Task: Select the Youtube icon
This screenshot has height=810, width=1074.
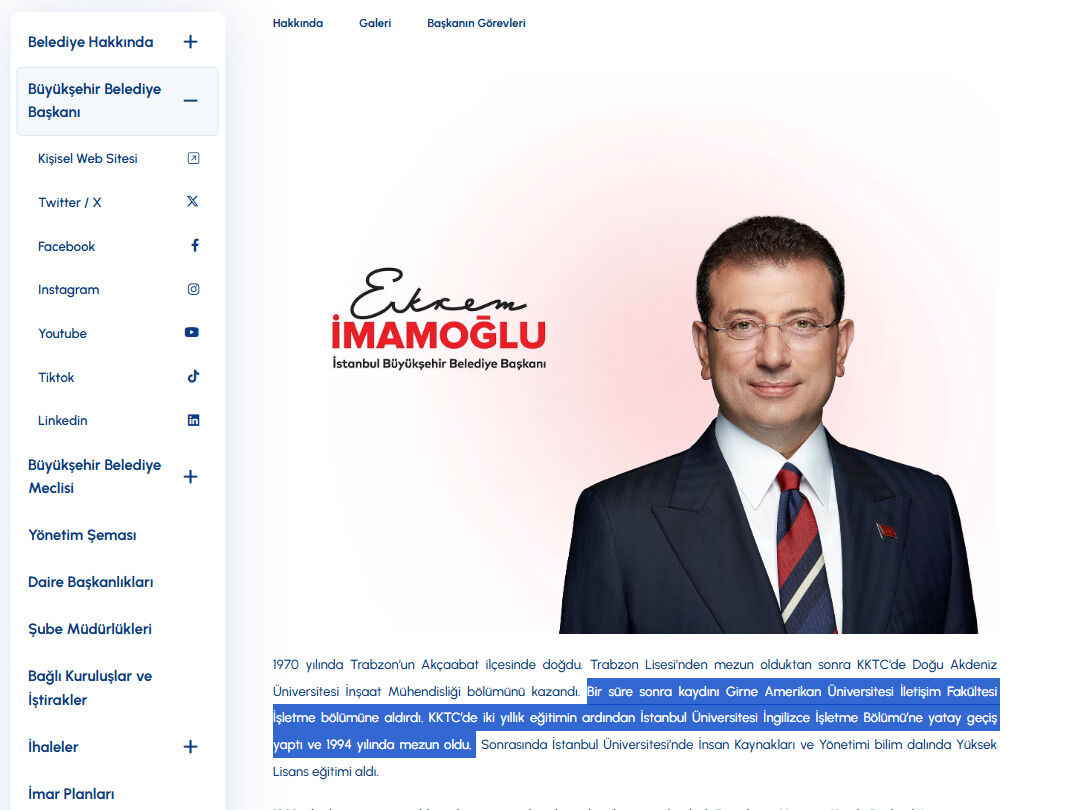Action: [x=191, y=333]
